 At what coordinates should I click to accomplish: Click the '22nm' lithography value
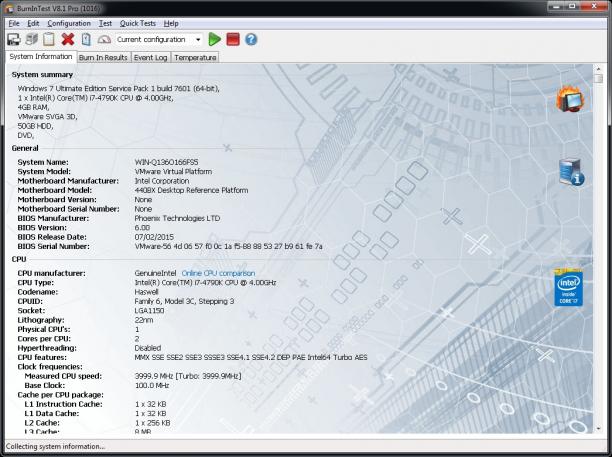point(144,320)
